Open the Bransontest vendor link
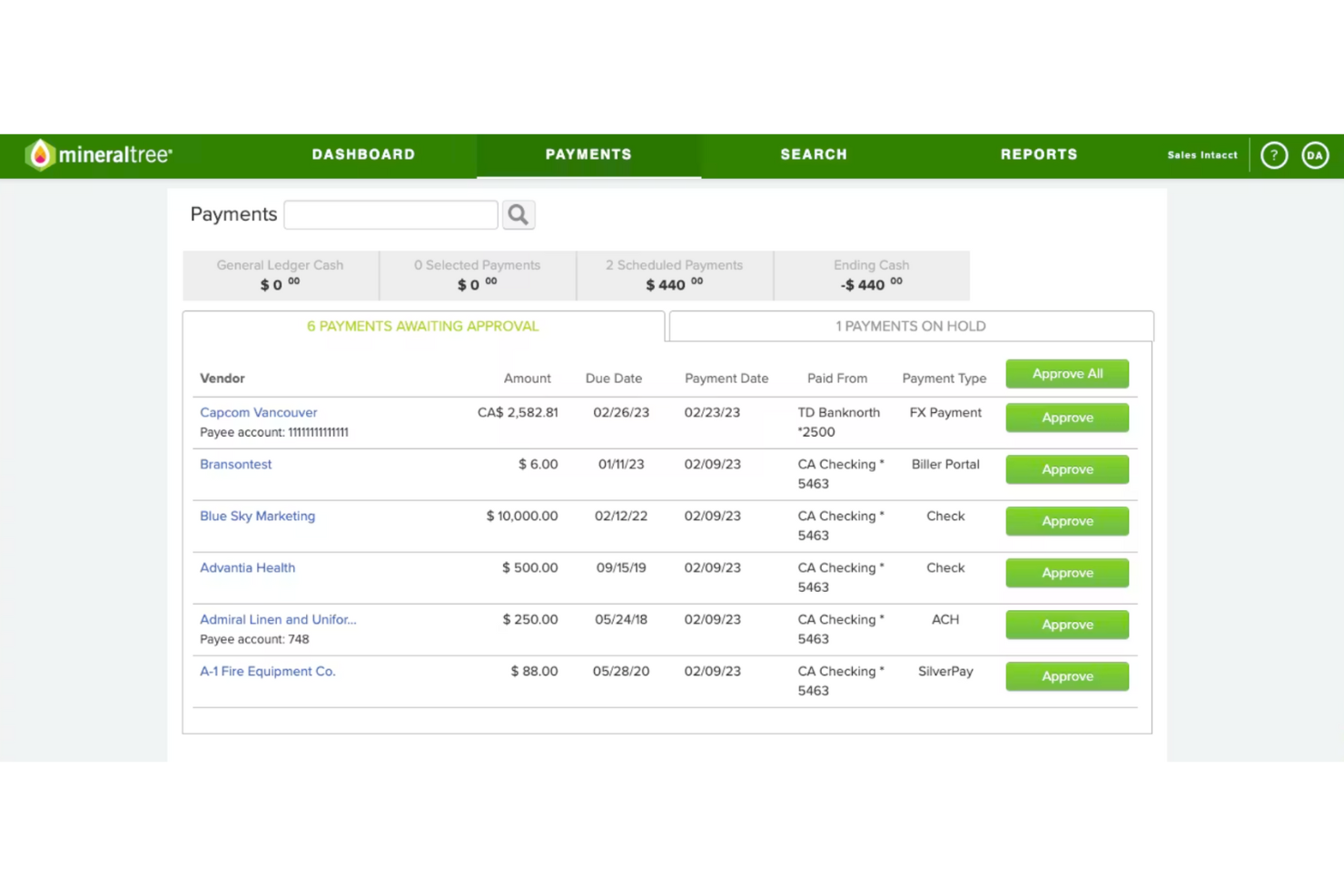1344x896 pixels. (x=235, y=464)
